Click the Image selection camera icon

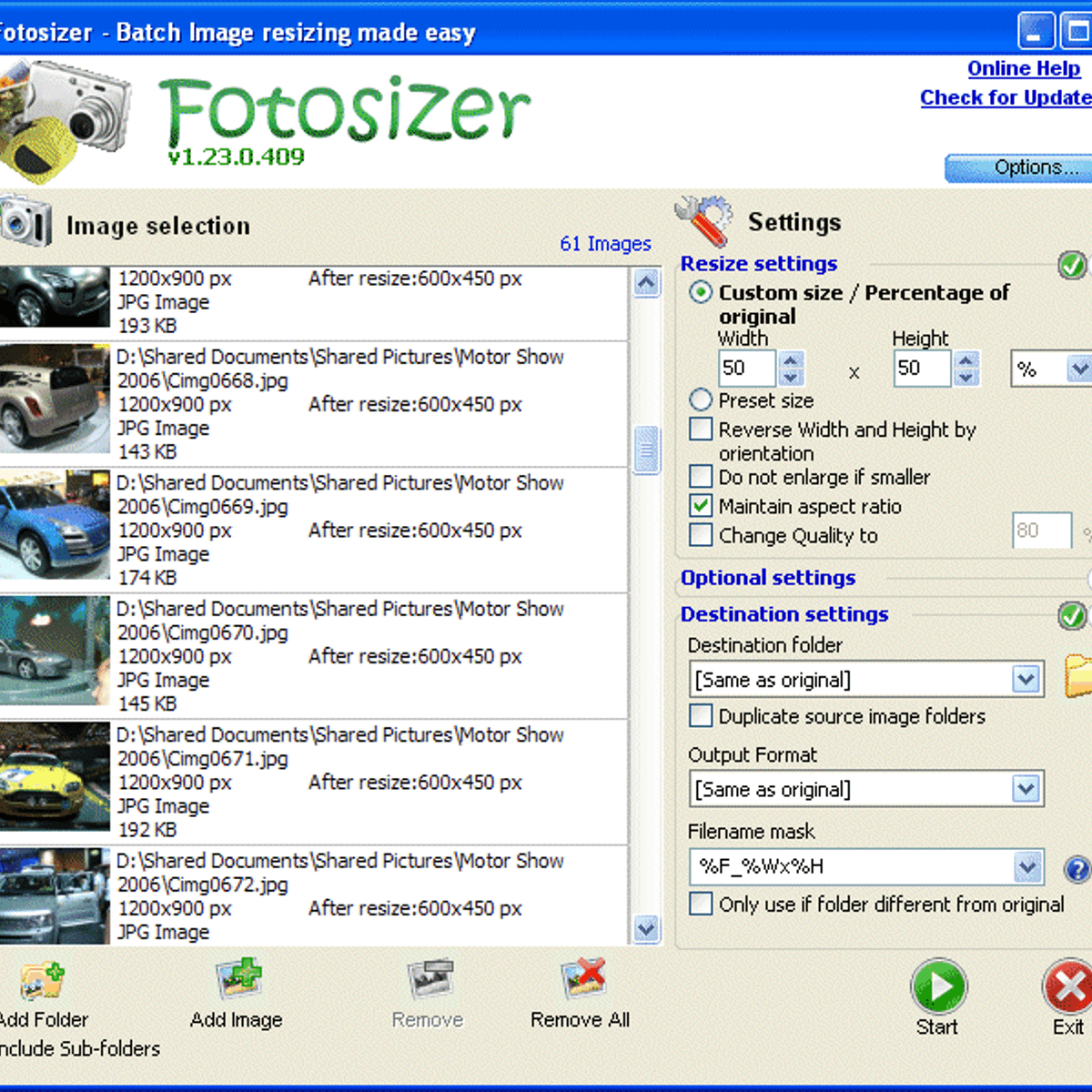[25, 221]
